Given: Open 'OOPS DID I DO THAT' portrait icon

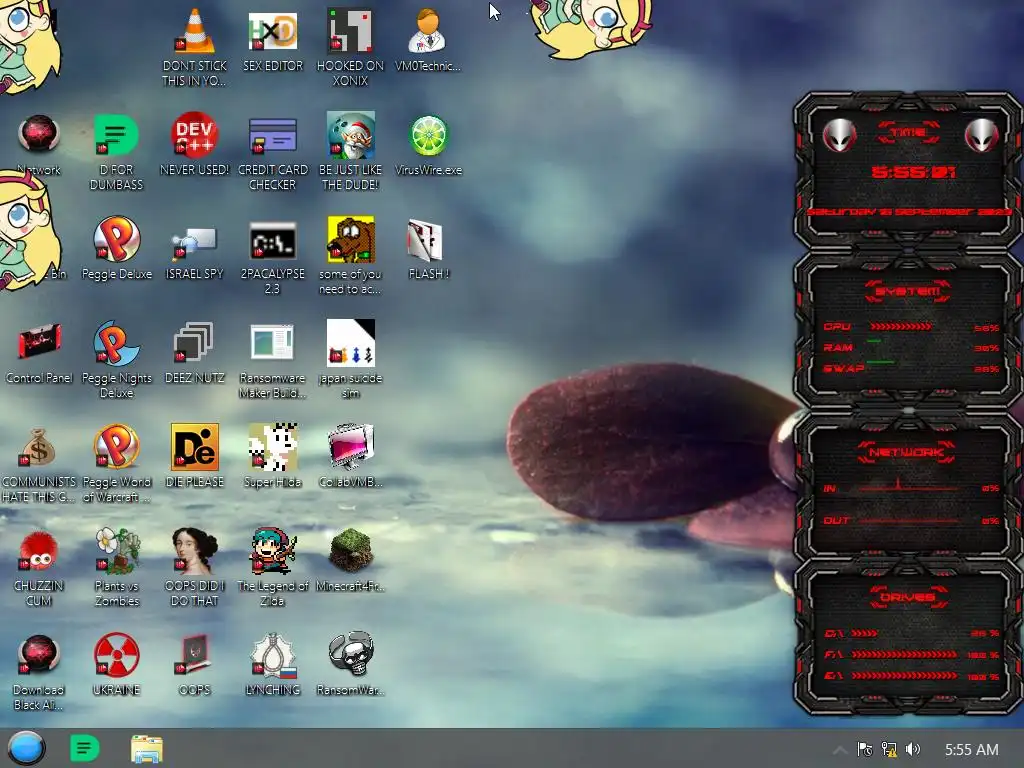Looking at the screenshot, I should point(195,551).
